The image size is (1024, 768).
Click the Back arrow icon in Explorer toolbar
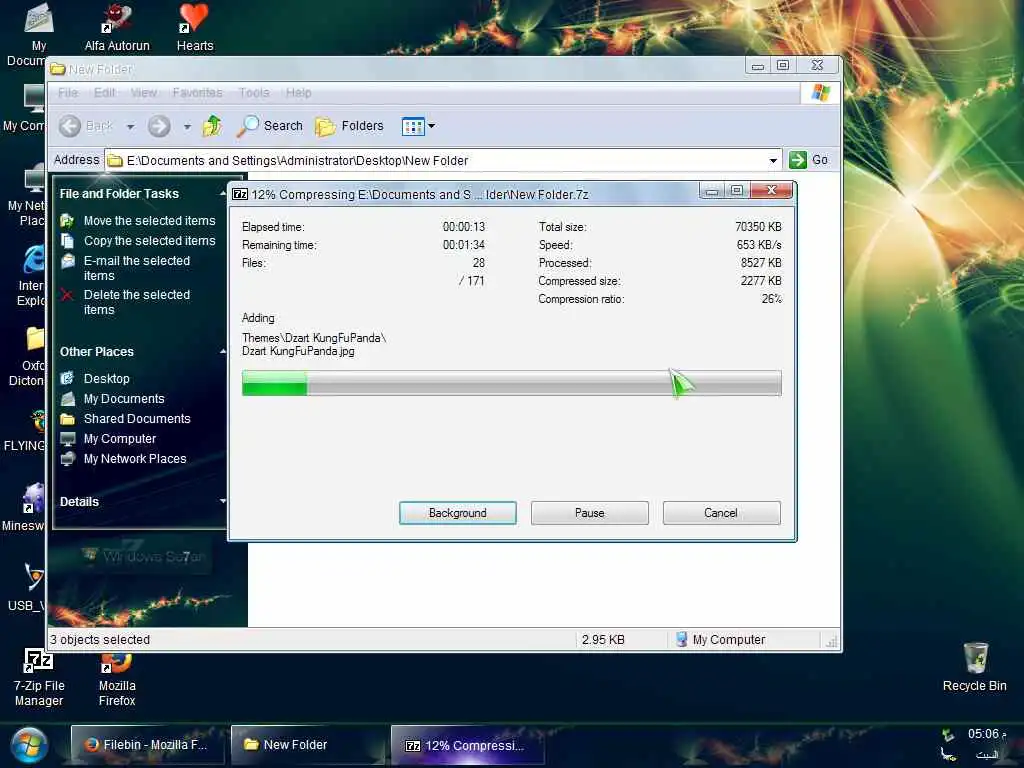point(70,126)
